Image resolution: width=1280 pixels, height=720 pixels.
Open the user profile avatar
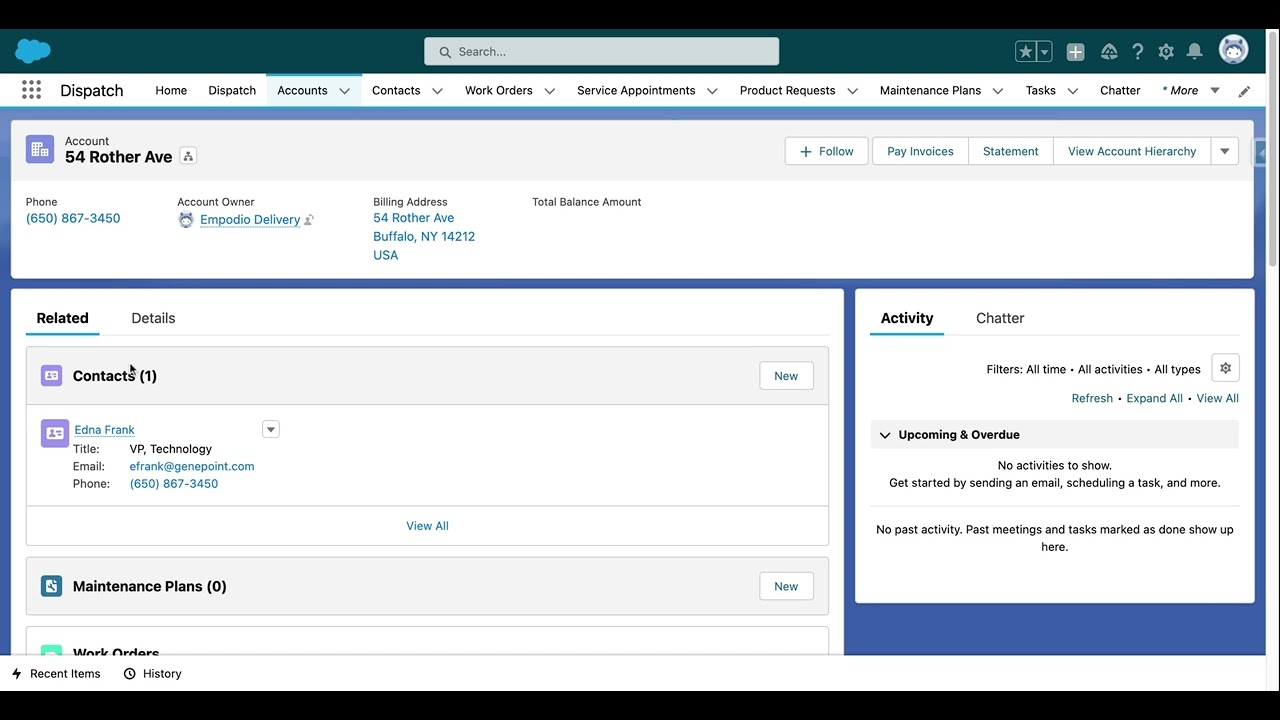(x=1234, y=49)
